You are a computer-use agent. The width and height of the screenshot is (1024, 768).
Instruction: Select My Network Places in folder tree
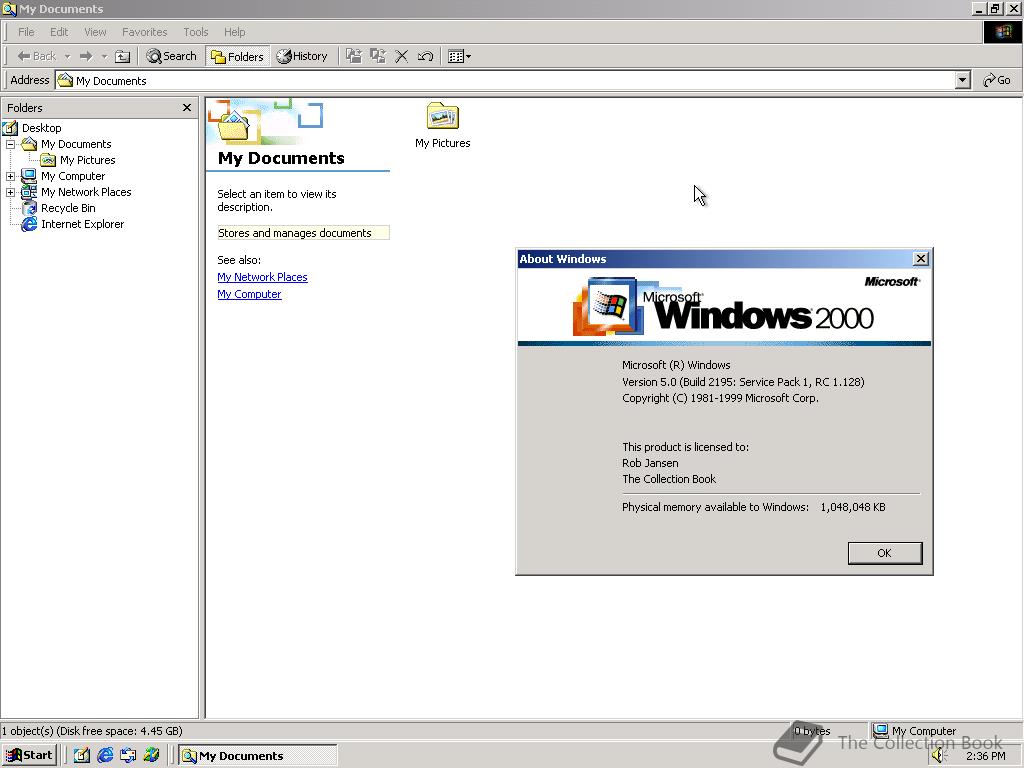[86, 192]
